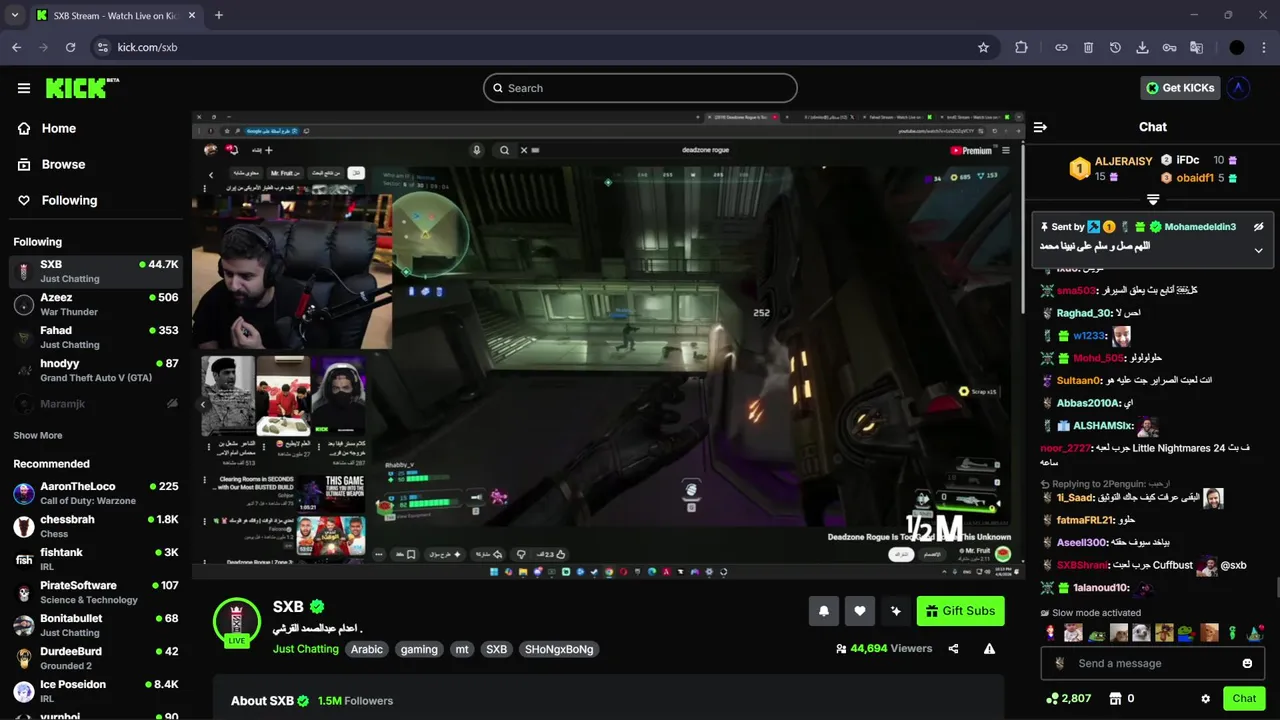Viewport: 1280px width, 720px height.
Task: Expand the gift leaderboard chevron
Action: tap(1153, 200)
